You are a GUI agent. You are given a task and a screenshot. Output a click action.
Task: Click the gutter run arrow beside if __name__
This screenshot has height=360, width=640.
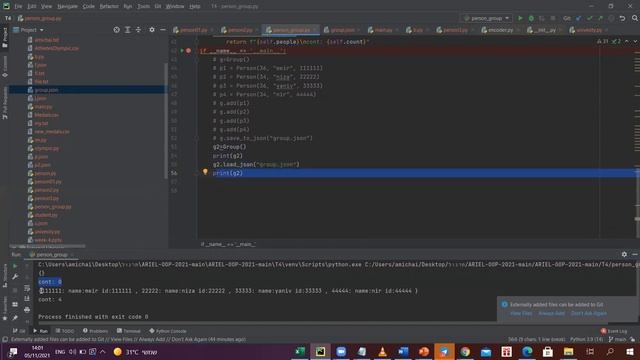click(x=182, y=51)
